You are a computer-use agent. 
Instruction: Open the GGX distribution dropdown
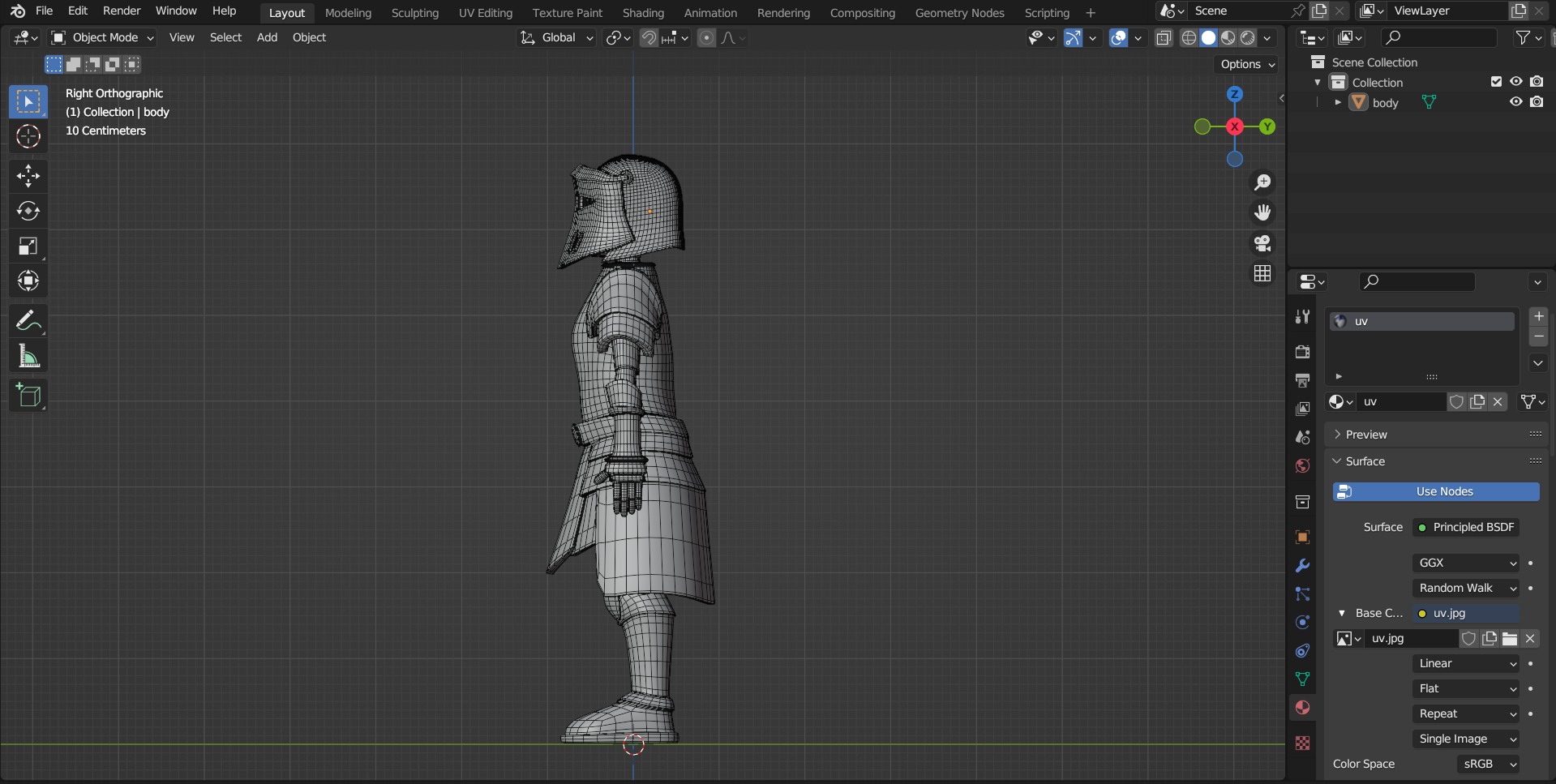click(1466, 563)
